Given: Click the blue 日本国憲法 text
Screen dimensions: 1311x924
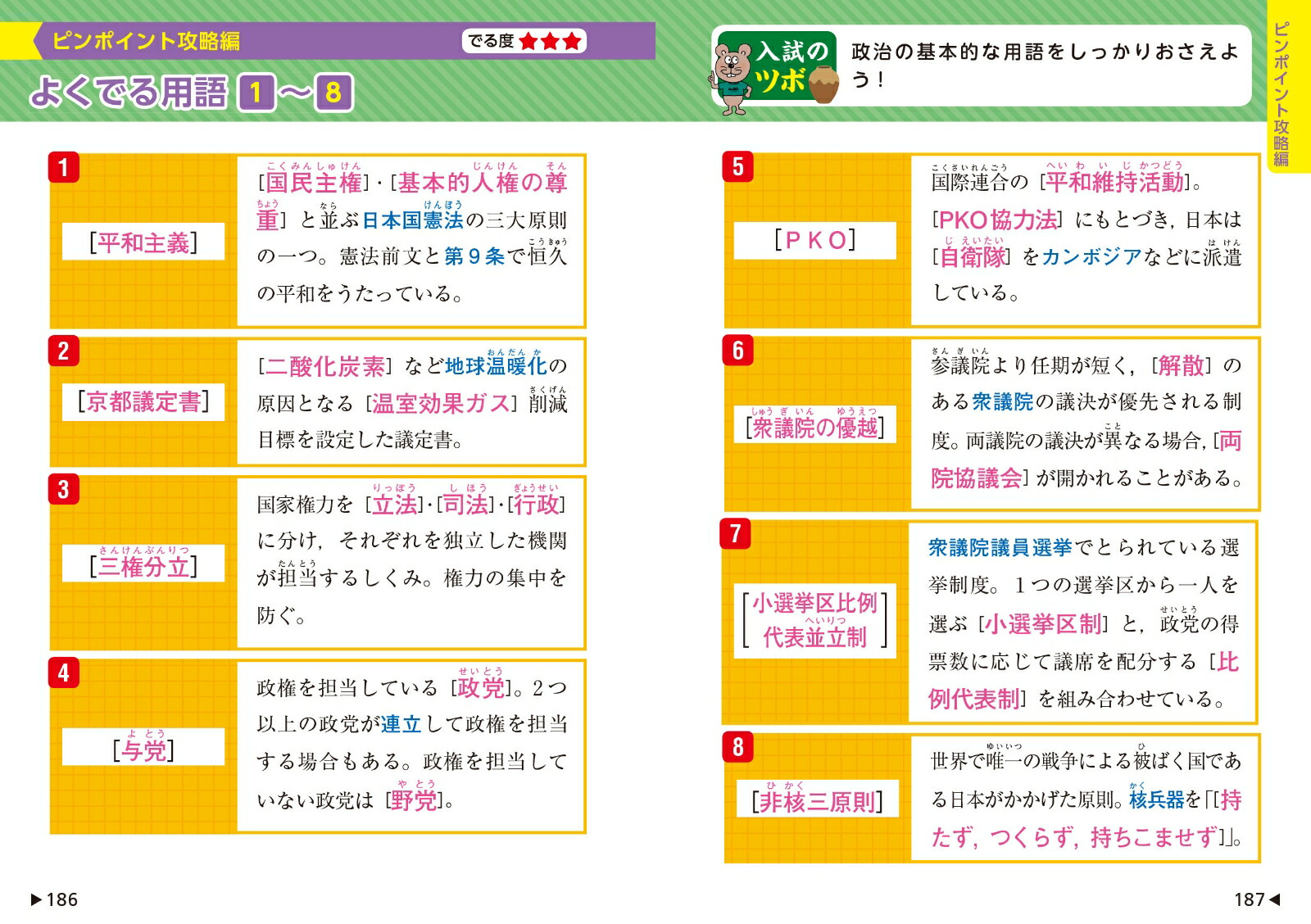Looking at the screenshot, I should coord(413,220).
